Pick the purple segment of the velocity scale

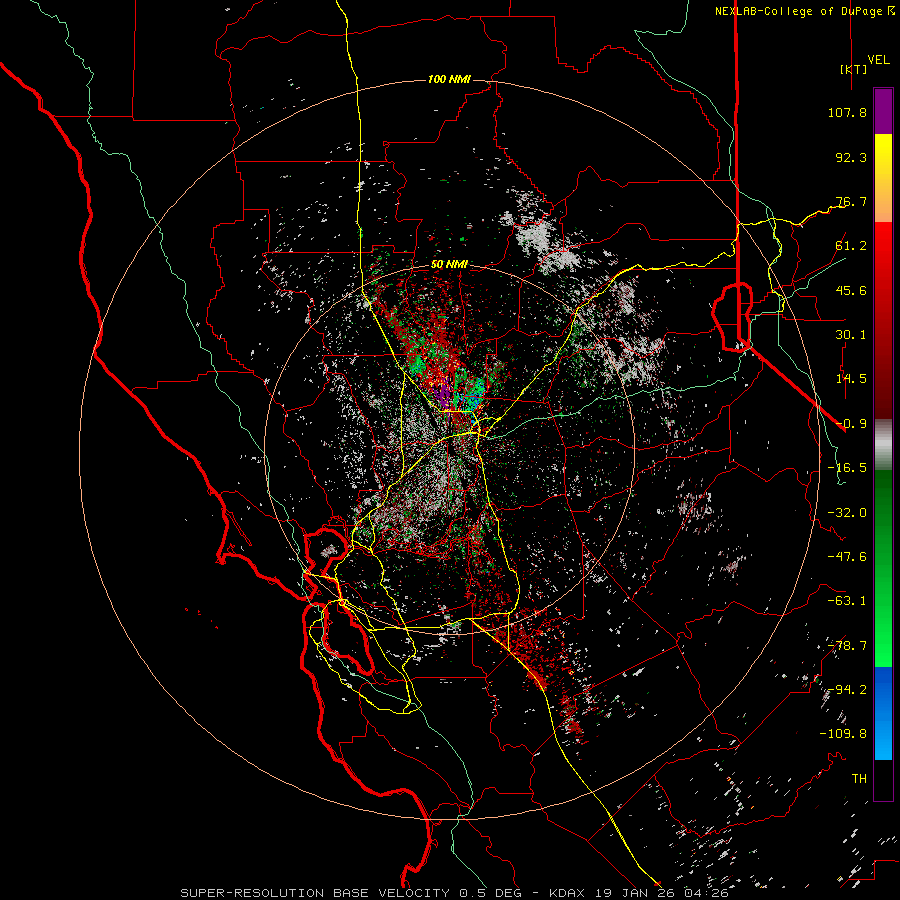[x=883, y=111]
